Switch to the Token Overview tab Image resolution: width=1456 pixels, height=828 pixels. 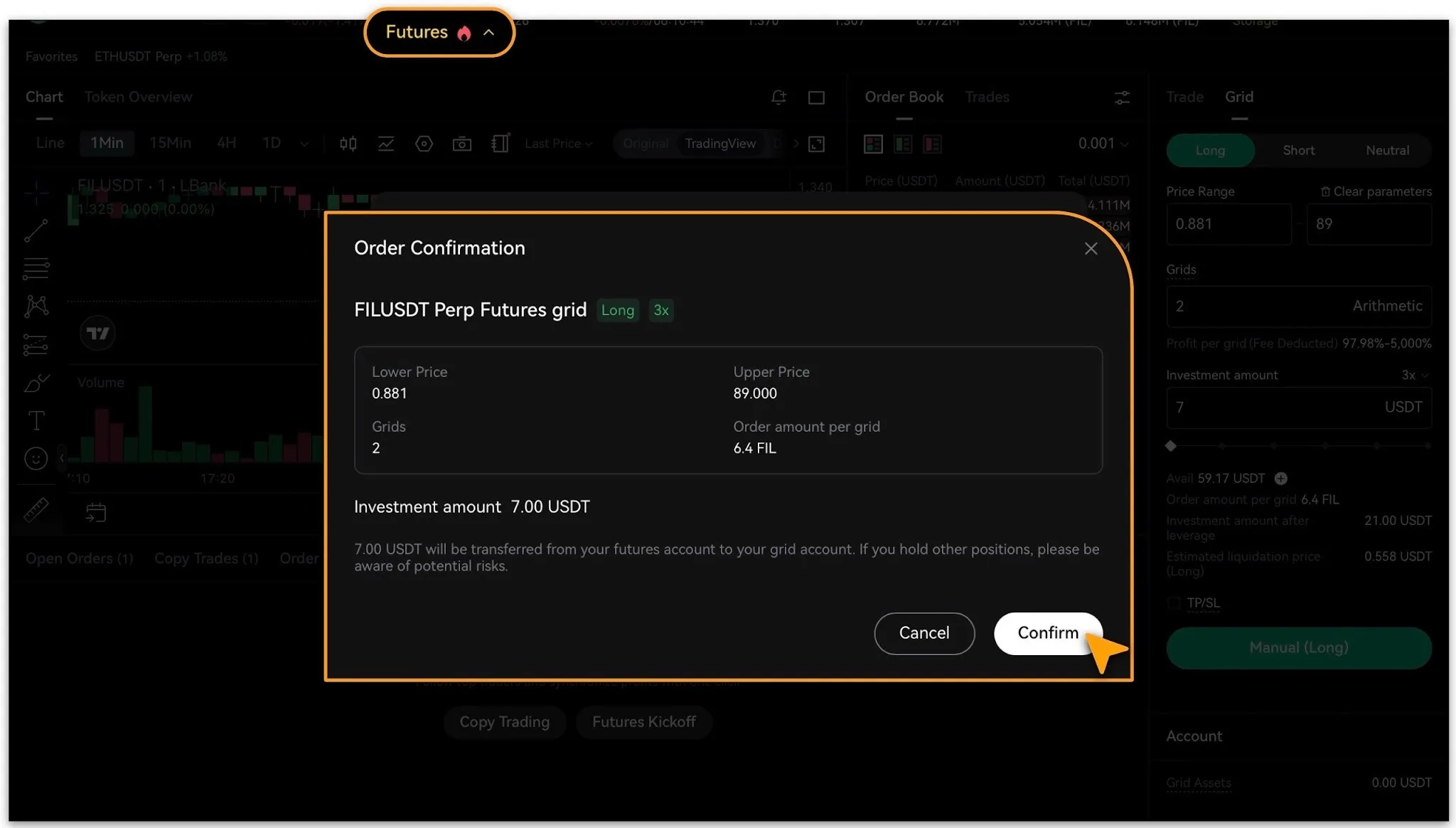coord(138,97)
